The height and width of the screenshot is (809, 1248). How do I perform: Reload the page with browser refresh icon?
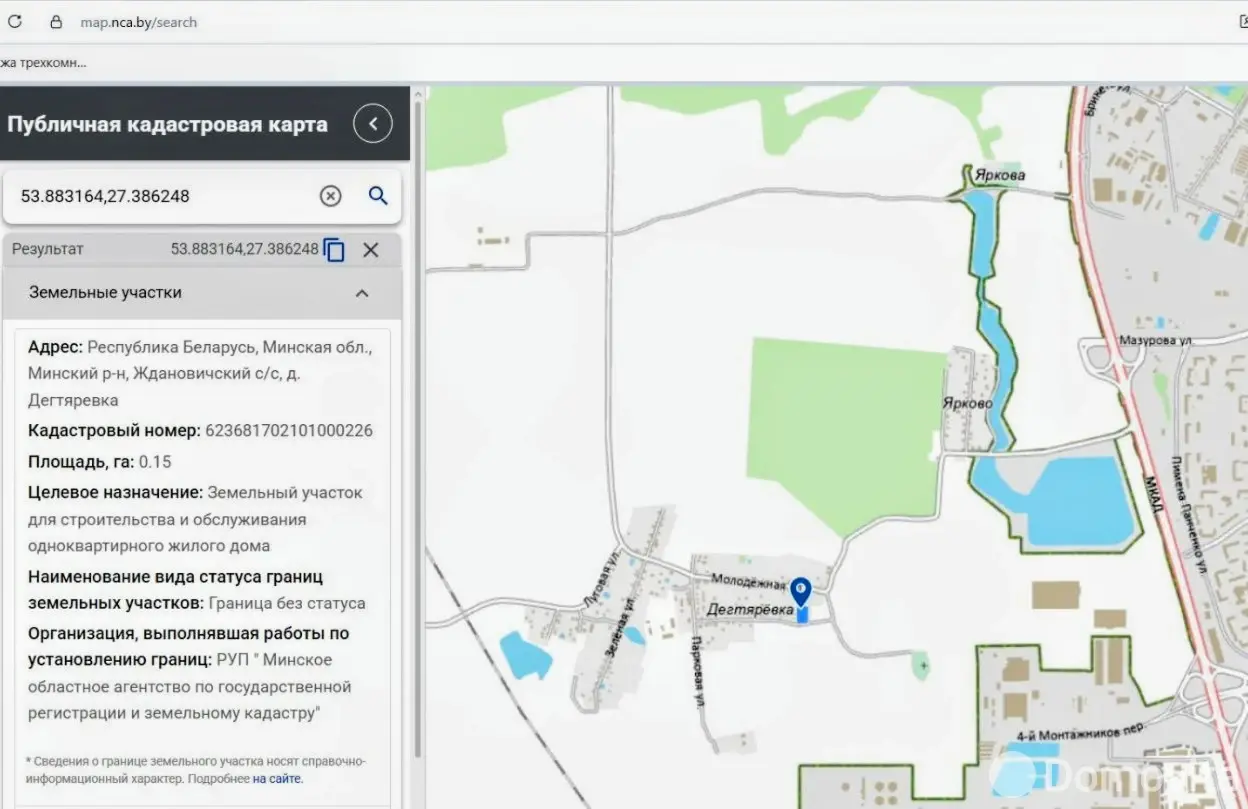point(14,21)
